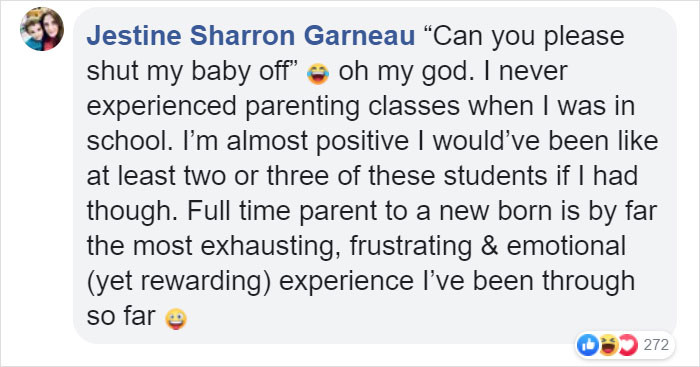Click the laughing-crying emoji after 'baby off'
Image resolution: width=700 pixels, height=367 pixels.
[x=318, y=73]
